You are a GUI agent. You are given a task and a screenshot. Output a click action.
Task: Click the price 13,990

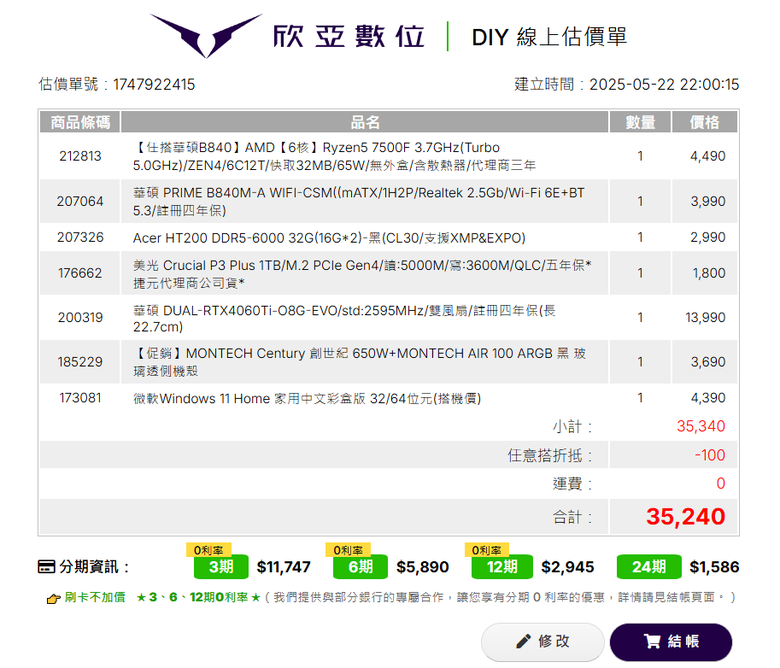tap(705, 317)
